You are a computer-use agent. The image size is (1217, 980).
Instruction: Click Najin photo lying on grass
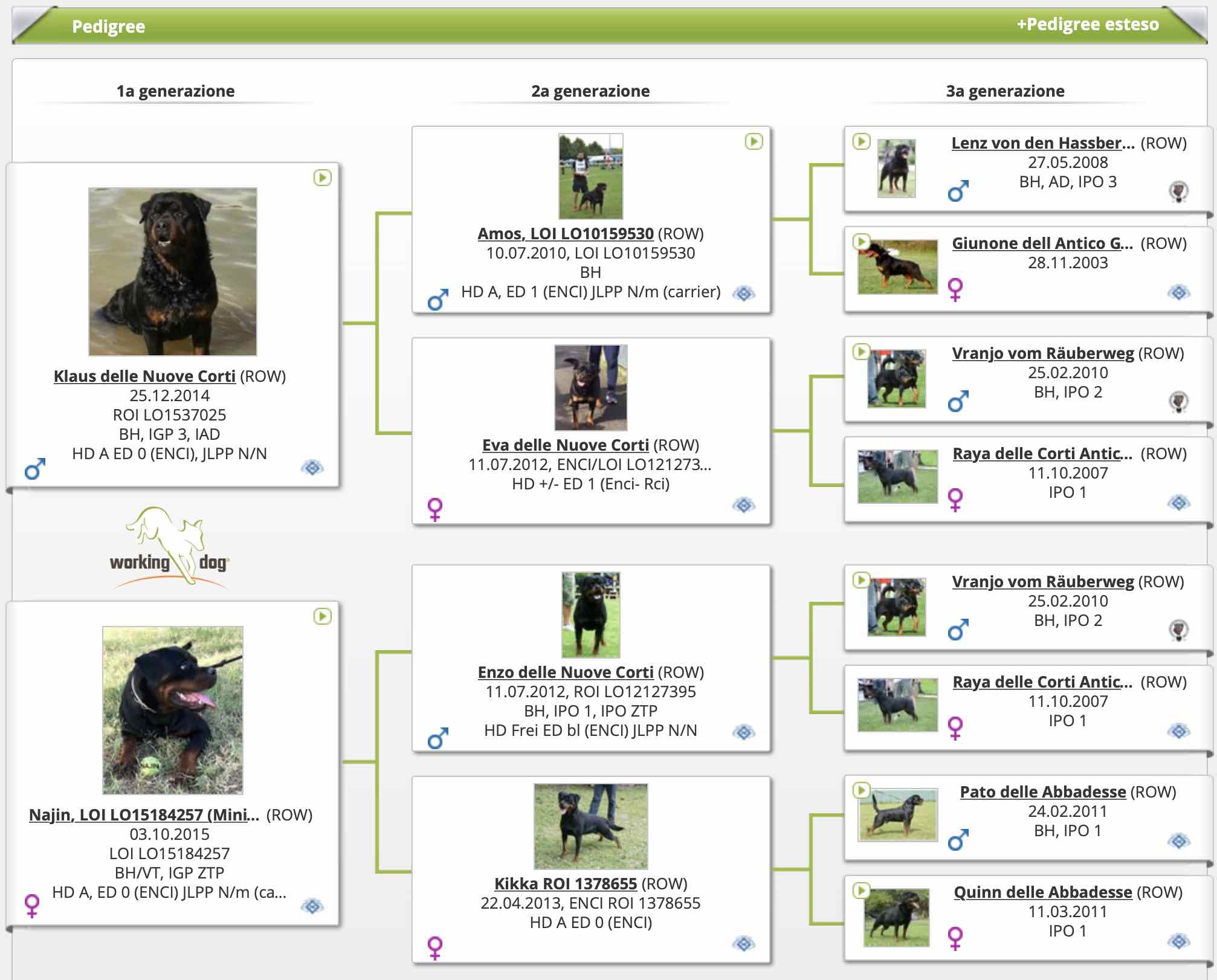[x=173, y=710]
